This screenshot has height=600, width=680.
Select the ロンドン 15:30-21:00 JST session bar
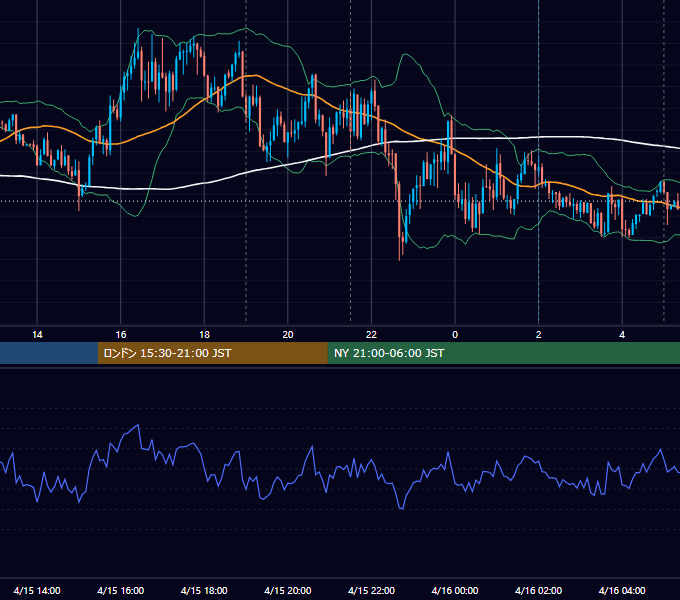[x=212, y=353]
